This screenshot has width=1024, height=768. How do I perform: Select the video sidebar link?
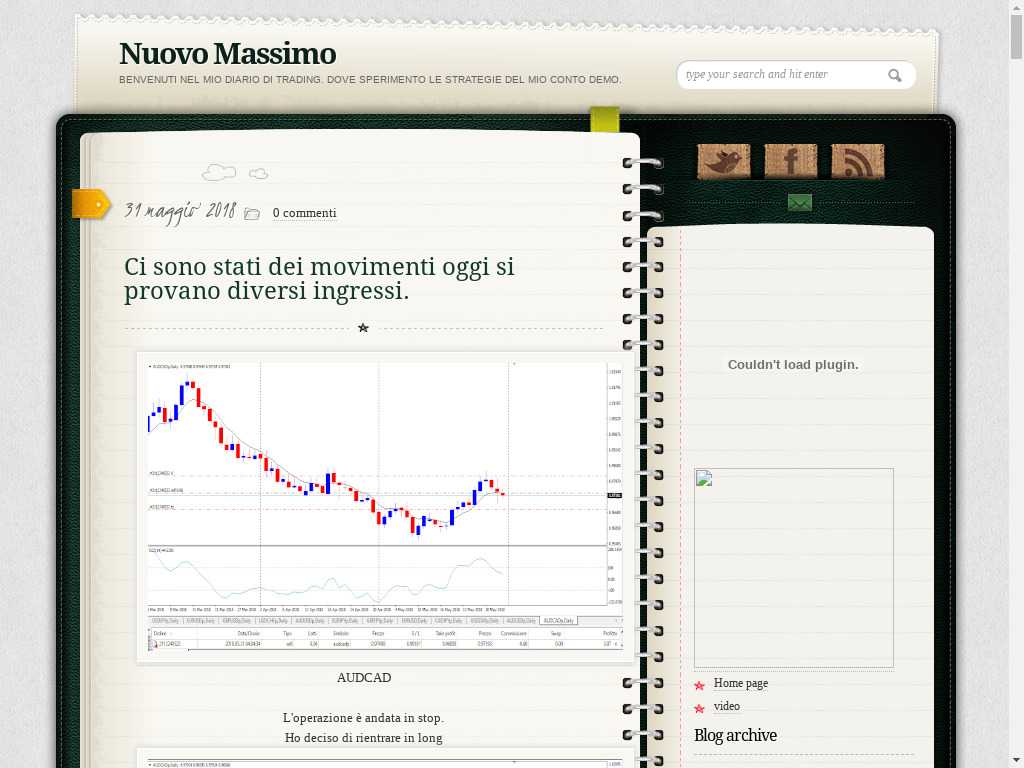[x=726, y=706]
